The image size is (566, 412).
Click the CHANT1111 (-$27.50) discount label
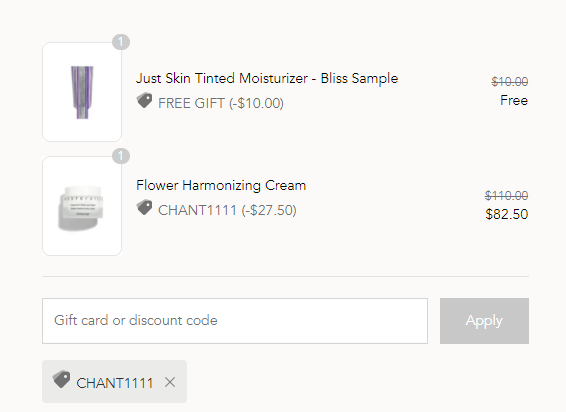point(227,210)
